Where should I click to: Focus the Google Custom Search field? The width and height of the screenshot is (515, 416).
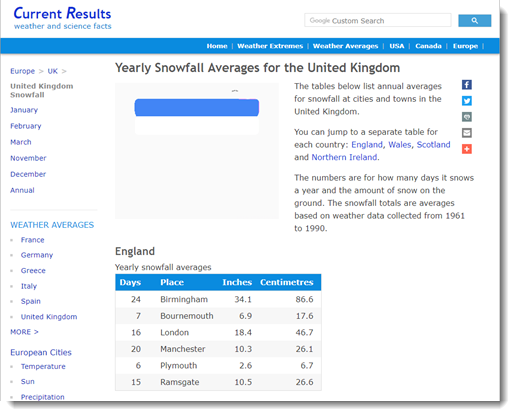pyautogui.click(x=378, y=20)
